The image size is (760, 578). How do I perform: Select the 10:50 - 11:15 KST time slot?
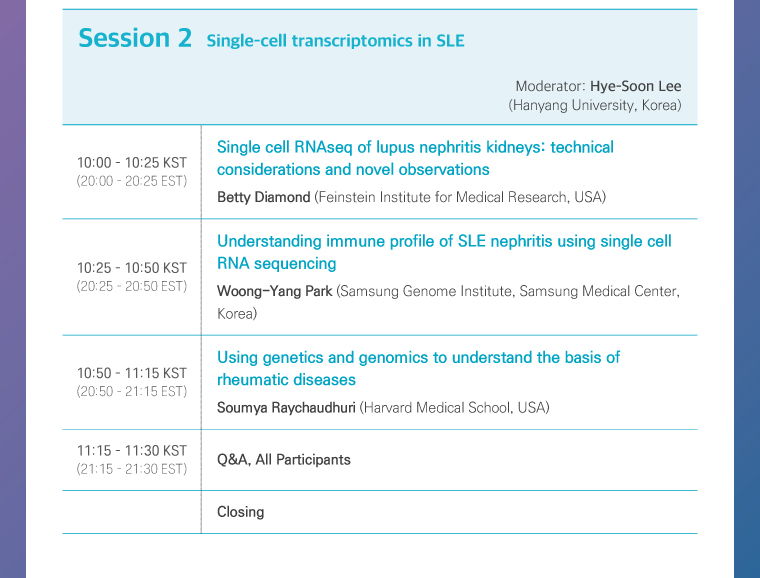(x=132, y=373)
